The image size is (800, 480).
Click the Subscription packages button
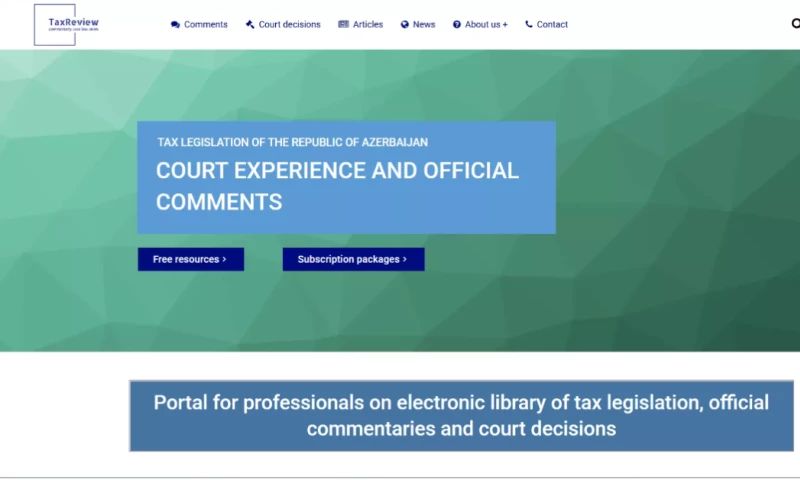[354, 259]
